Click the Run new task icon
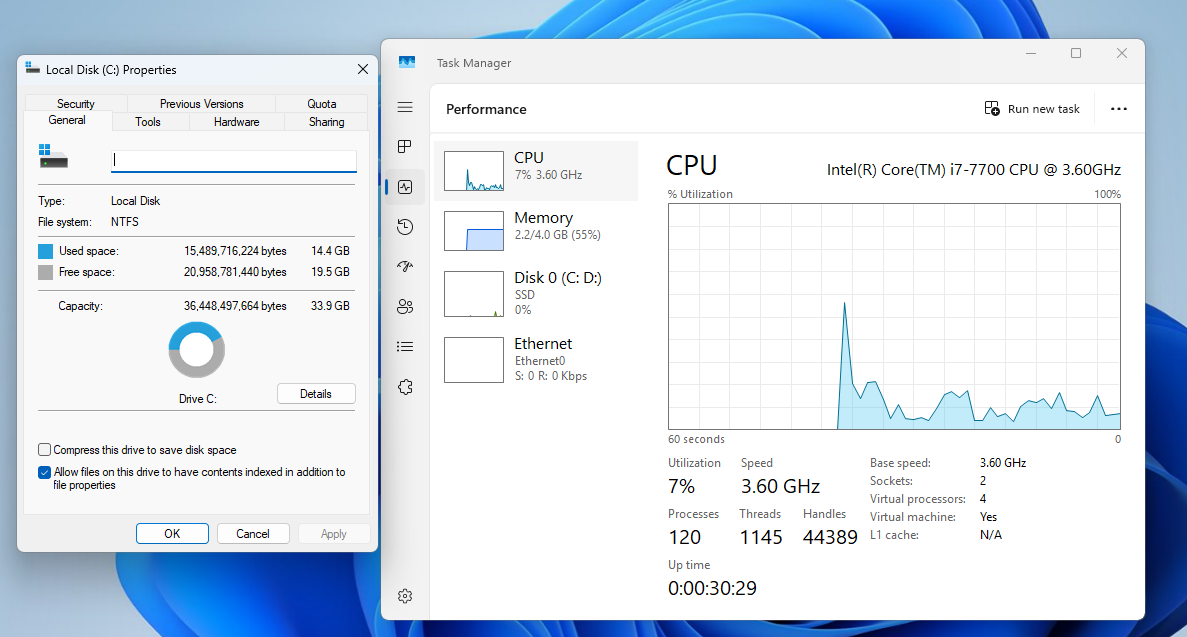1187x637 pixels. point(992,108)
